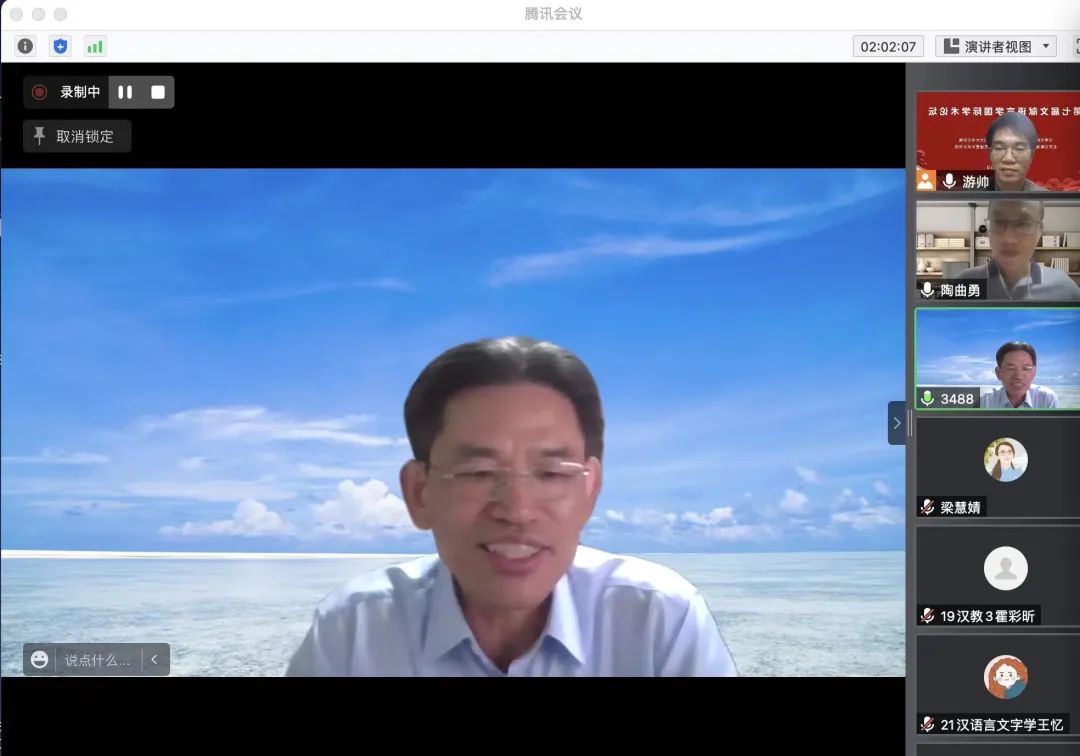Collapse the participant sidebar with the arrow

click(x=896, y=423)
